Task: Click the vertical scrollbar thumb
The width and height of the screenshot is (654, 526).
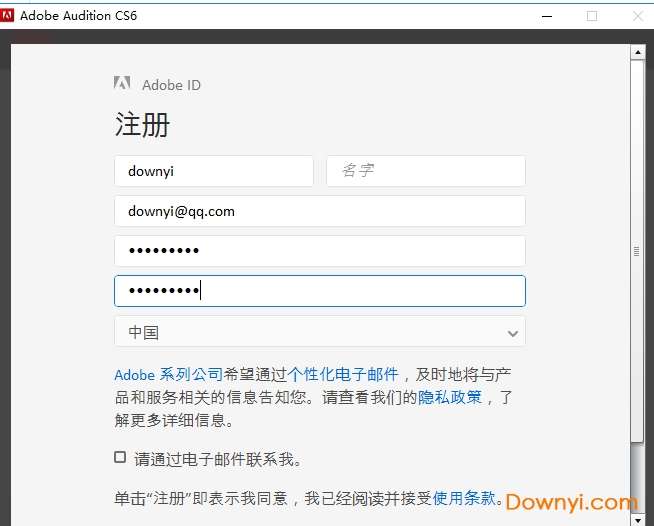Action: pyautogui.click(x=637, y=251)
